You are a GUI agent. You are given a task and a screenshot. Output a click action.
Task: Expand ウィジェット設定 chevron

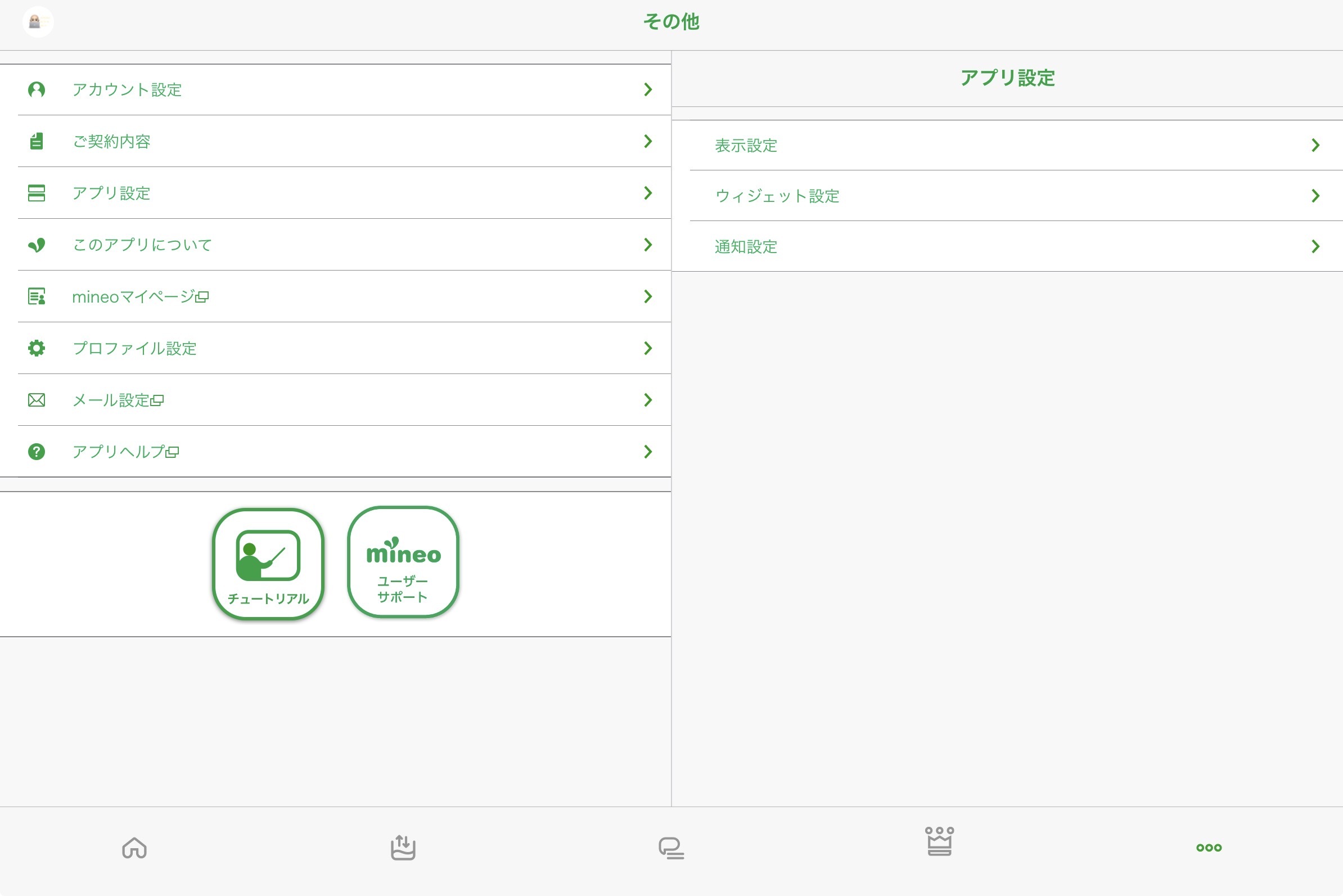pyautogui.click(x=1315, y=196)
